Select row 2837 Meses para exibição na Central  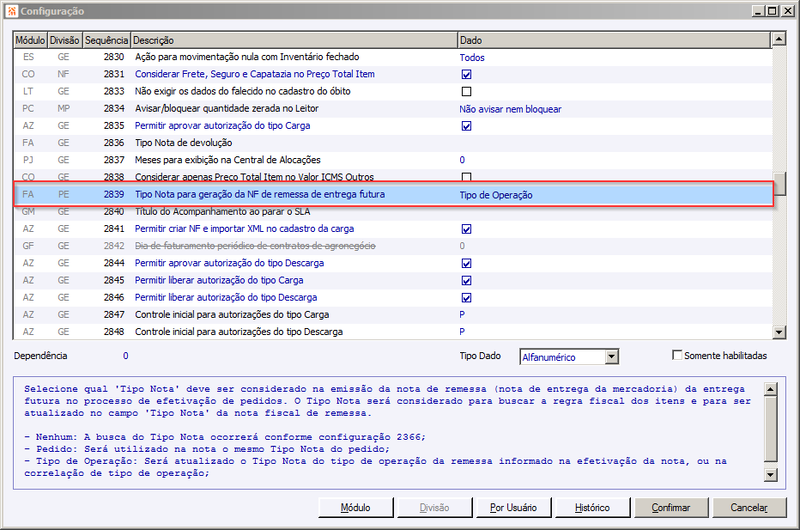pos(393,160)
